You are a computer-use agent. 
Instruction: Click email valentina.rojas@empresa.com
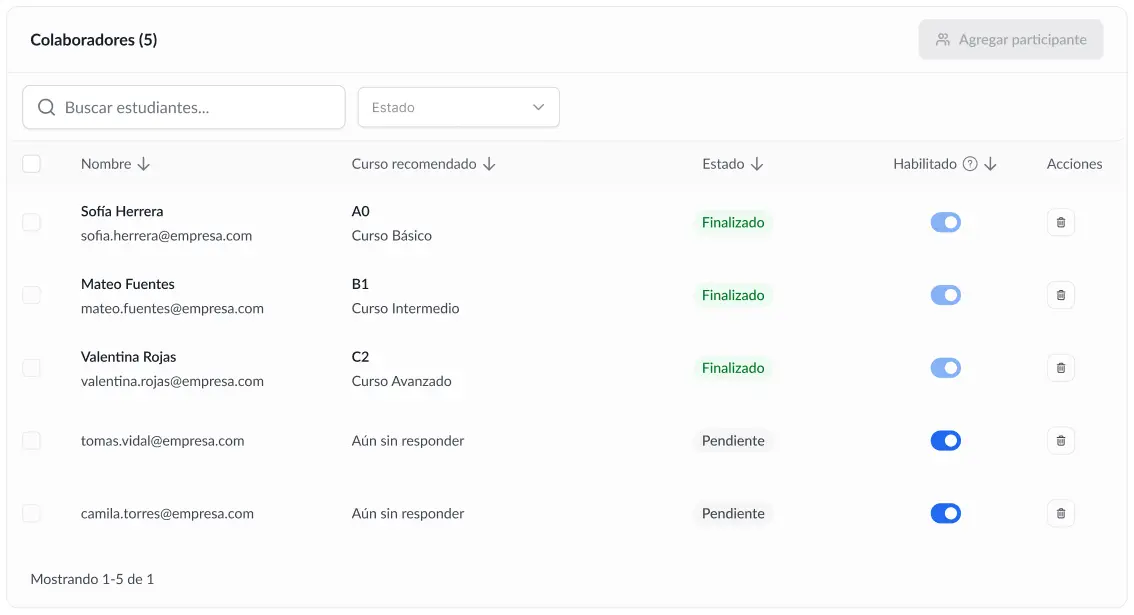click(x=172, y=381)
